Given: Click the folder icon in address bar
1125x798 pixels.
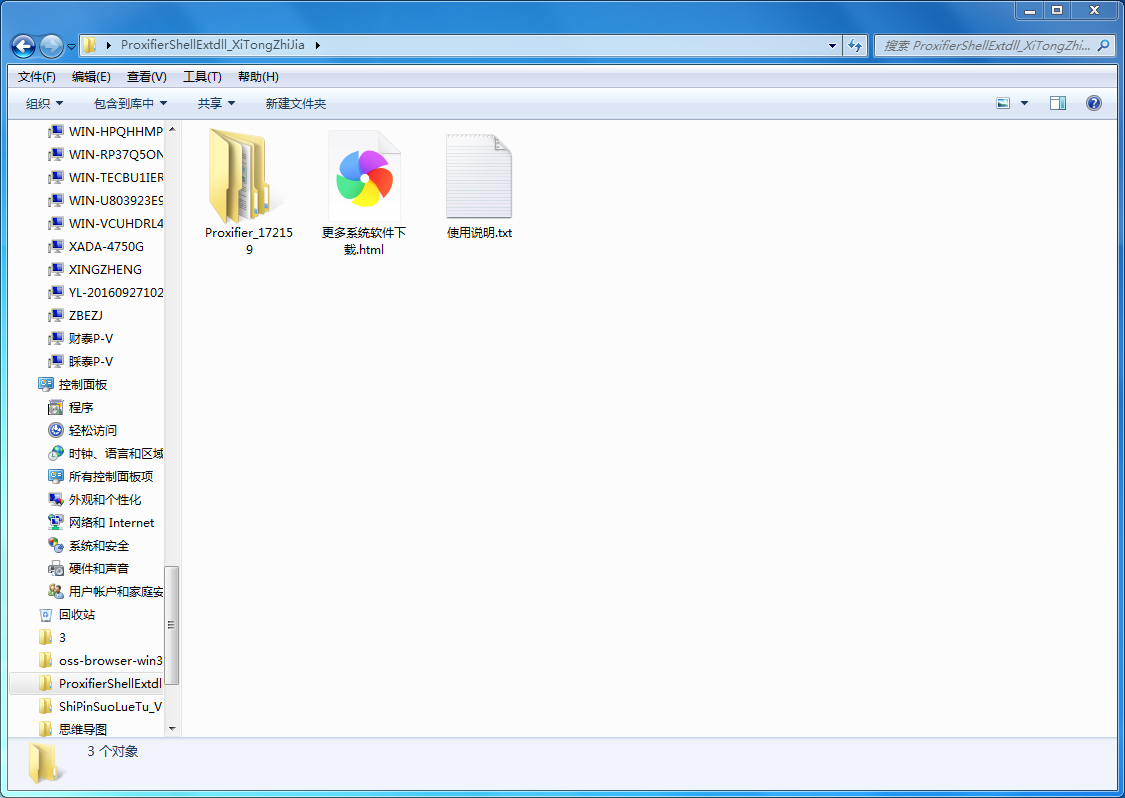Looking at the screenshot, I should (x=90, y=45).
